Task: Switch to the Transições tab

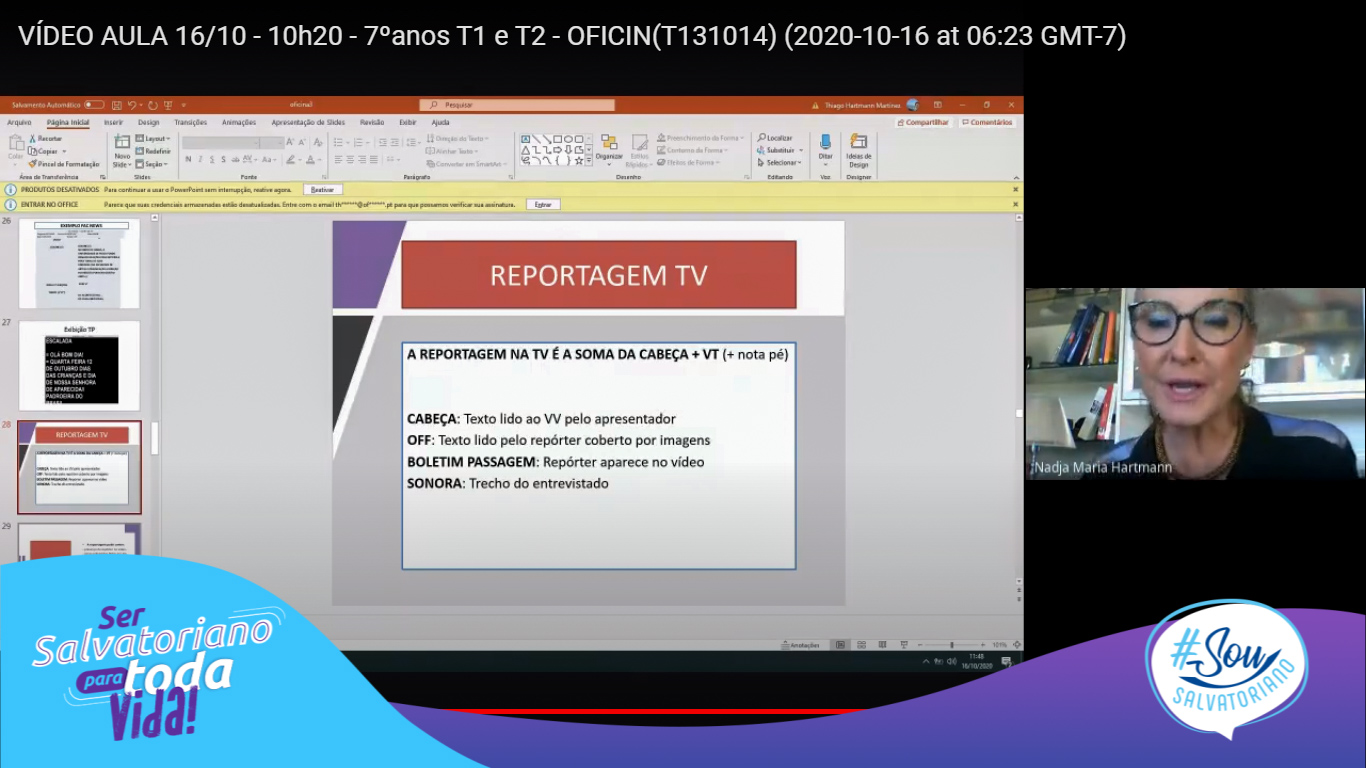Action: (x=190, y=122)
